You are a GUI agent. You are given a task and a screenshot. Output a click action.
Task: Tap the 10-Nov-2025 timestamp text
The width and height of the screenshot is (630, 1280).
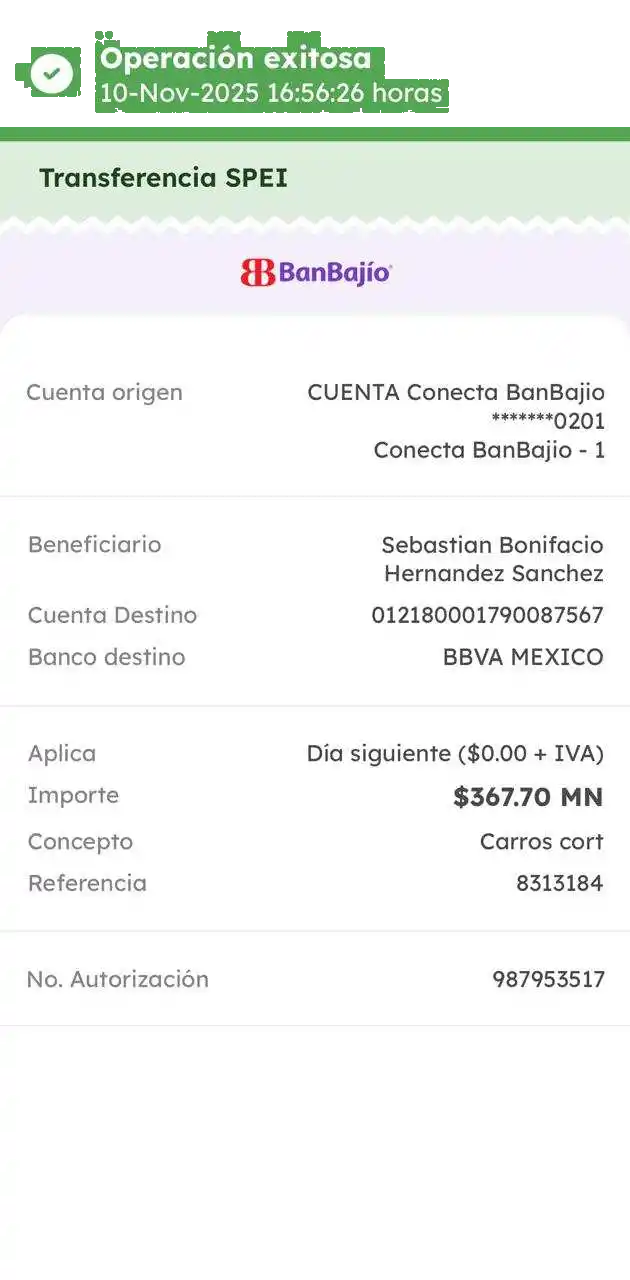pyautogui.click(x=270, y=94)
